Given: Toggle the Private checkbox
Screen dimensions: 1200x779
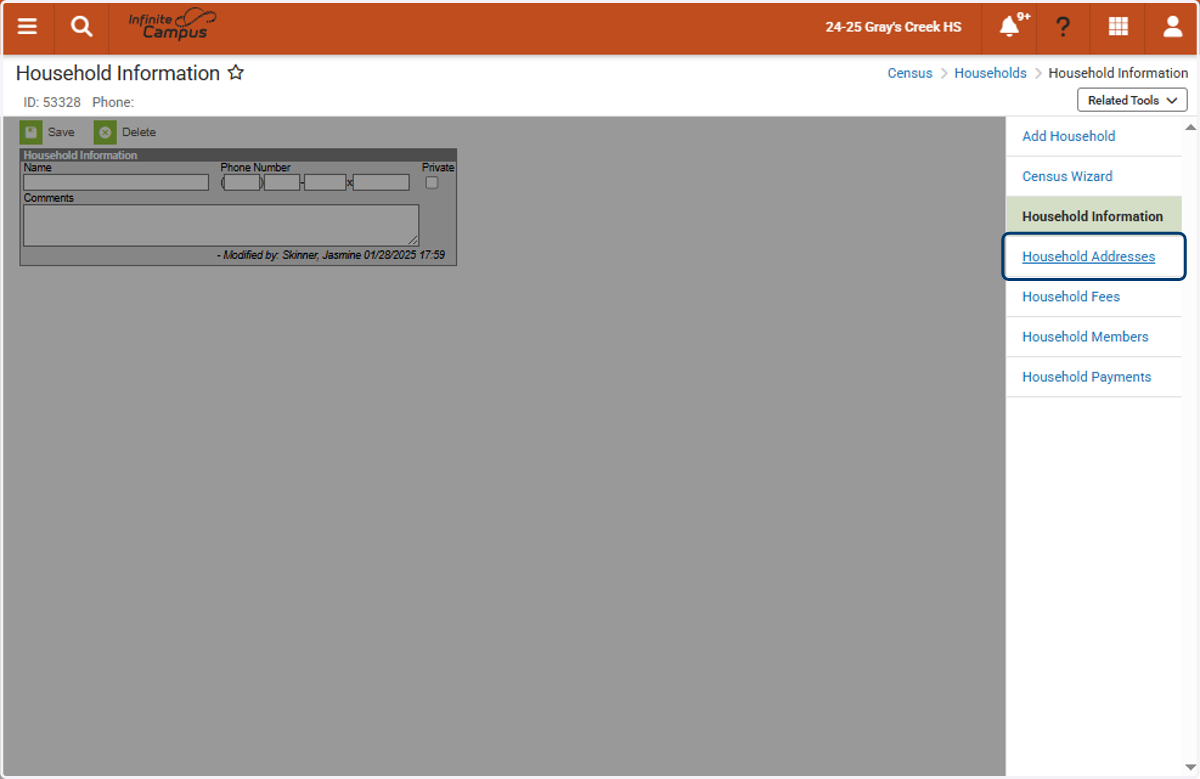Looking at the screenshot, I should [432, 183].
